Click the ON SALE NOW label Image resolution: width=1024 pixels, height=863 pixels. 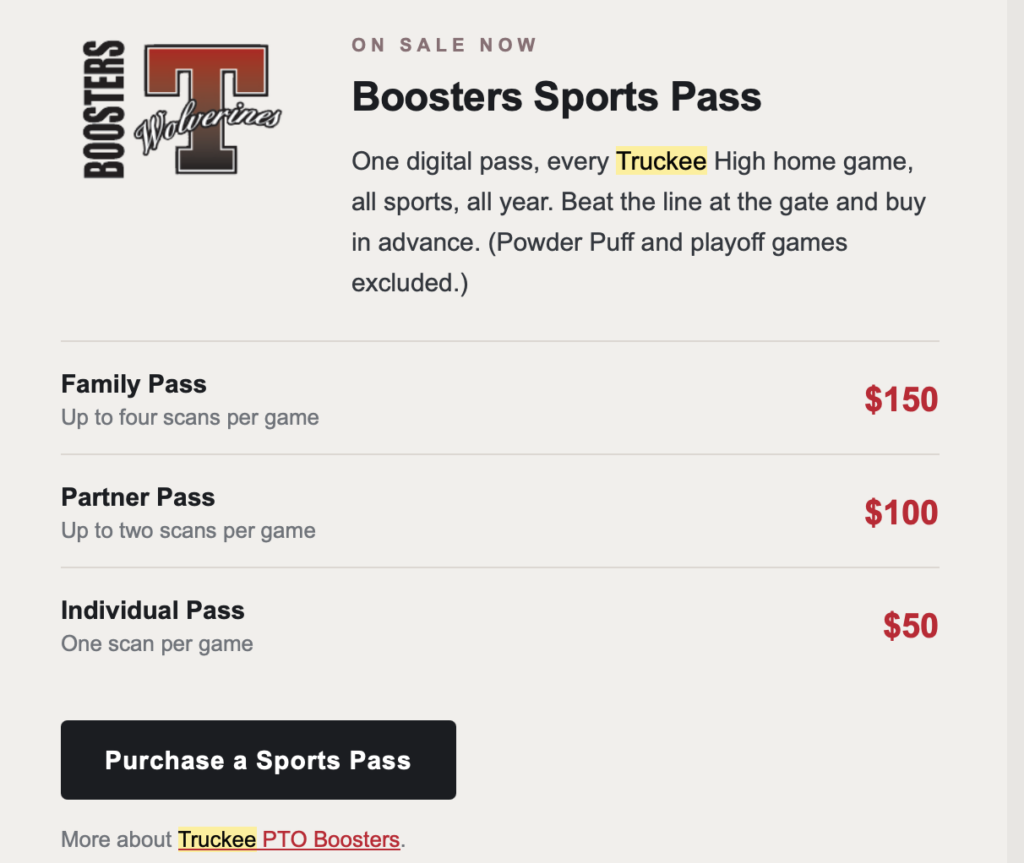pyautogui.click(x=444, y=45)
